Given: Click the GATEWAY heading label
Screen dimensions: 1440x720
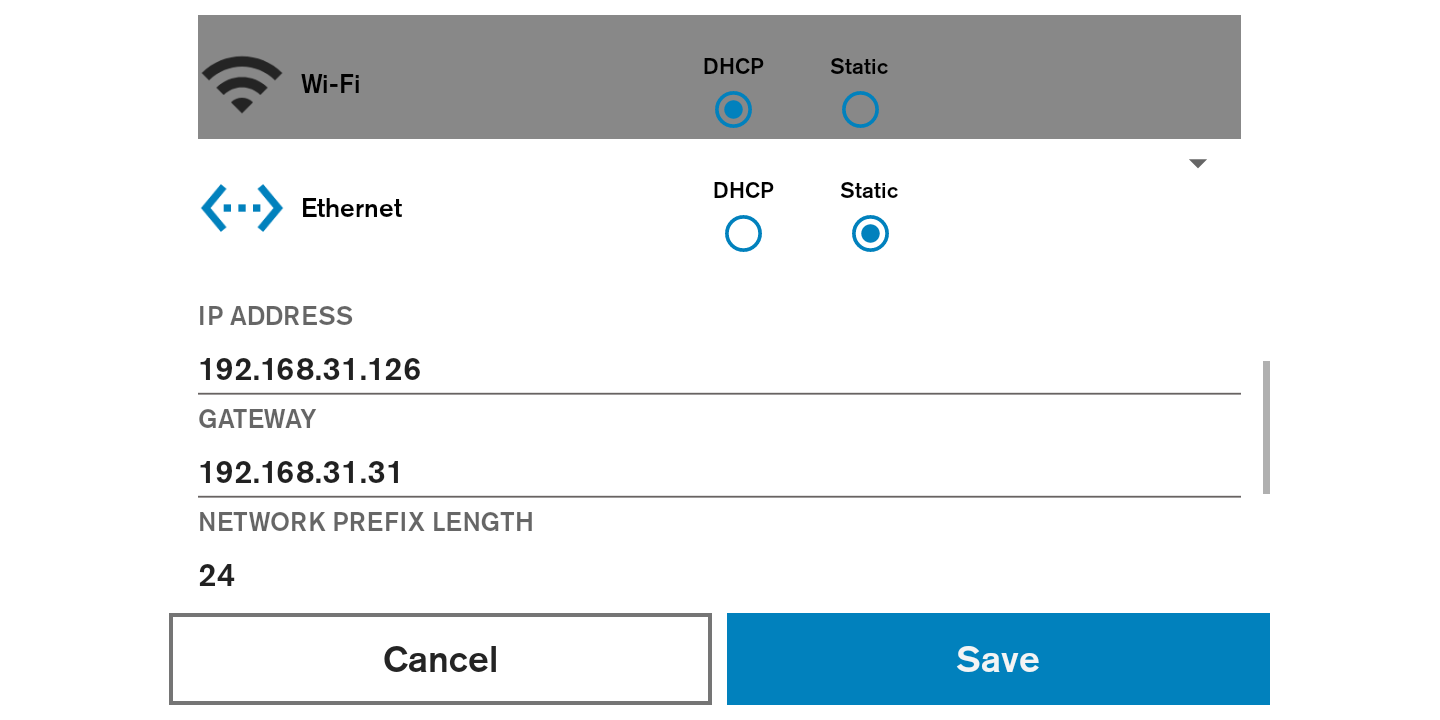Looking at the screenshot, I should click(257, 419).
